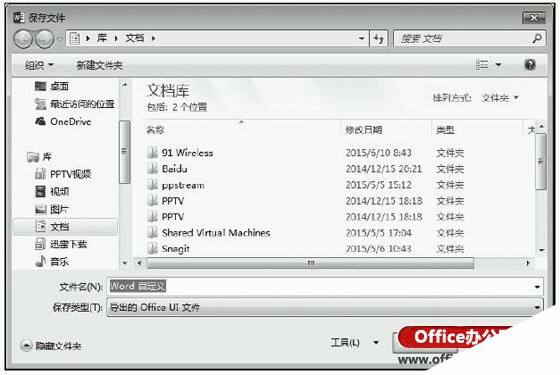Click the 文件名 input field
Screen dimensions: 560x375
pyautogui.click(x=320, y=286)
